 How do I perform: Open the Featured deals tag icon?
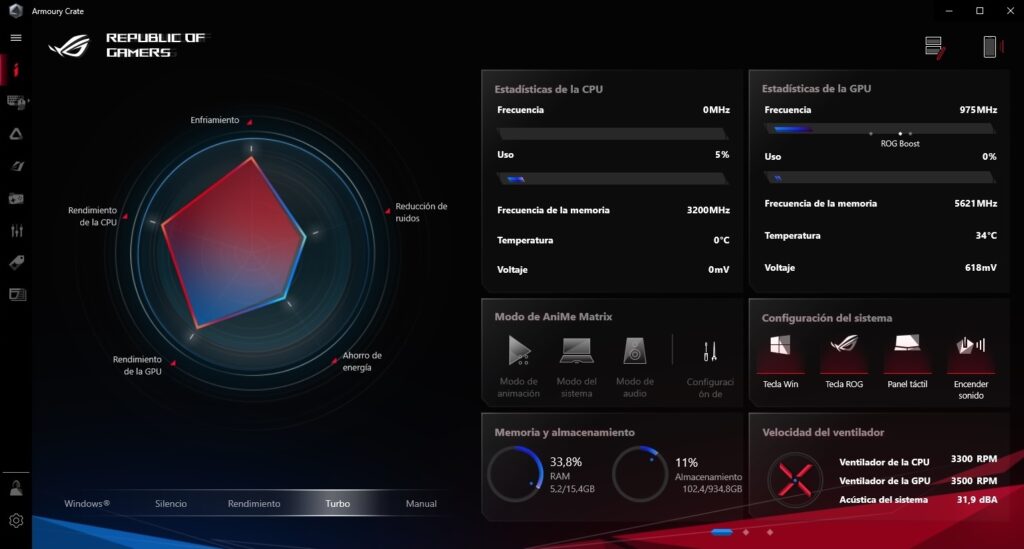[16, 262]
